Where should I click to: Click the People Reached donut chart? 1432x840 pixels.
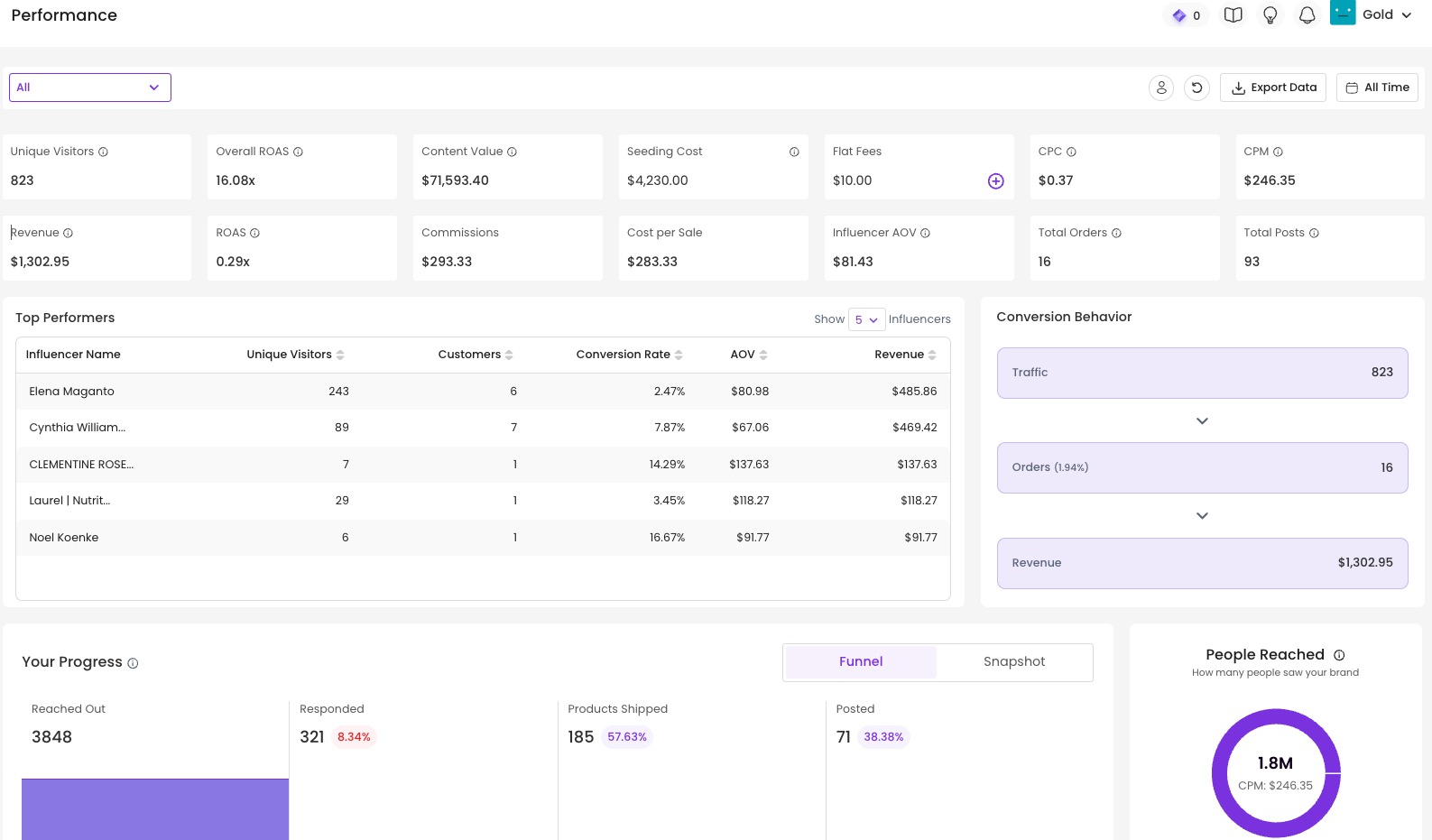[x=1275, y=773]
